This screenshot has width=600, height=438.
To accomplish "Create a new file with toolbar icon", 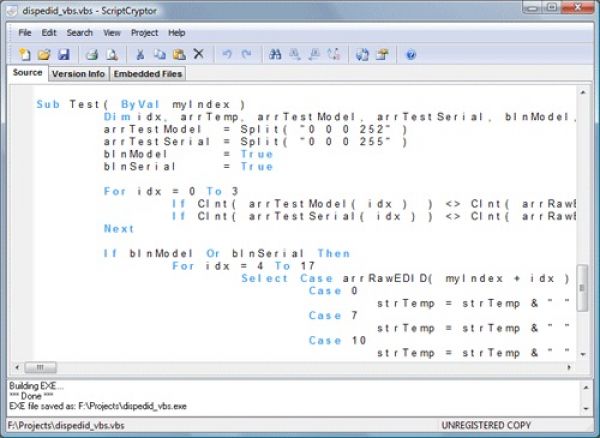I will tap(24, 55).
